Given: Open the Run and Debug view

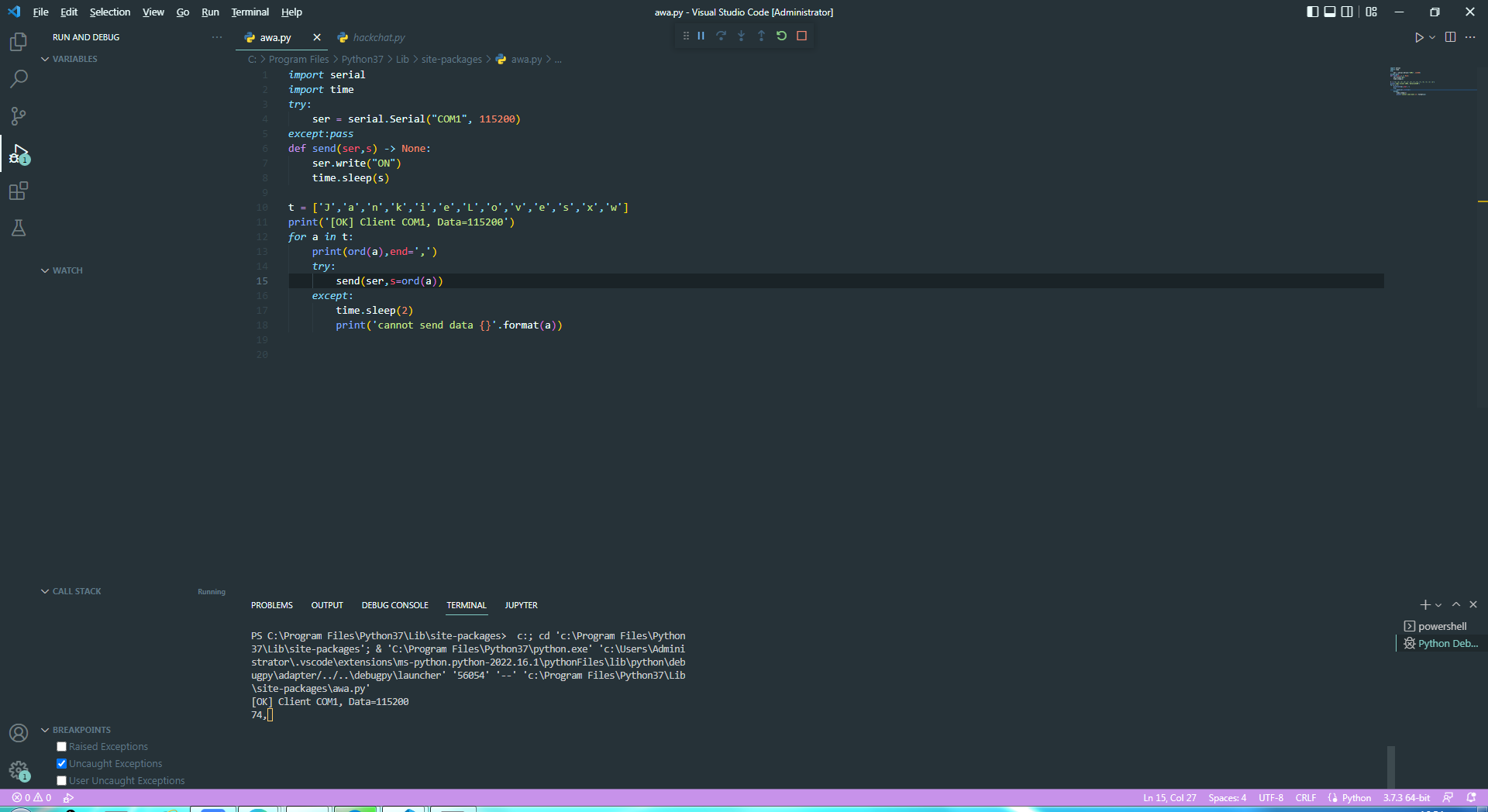Looking at the screenshot, I should pyautogui.click(x=19, y=153).
